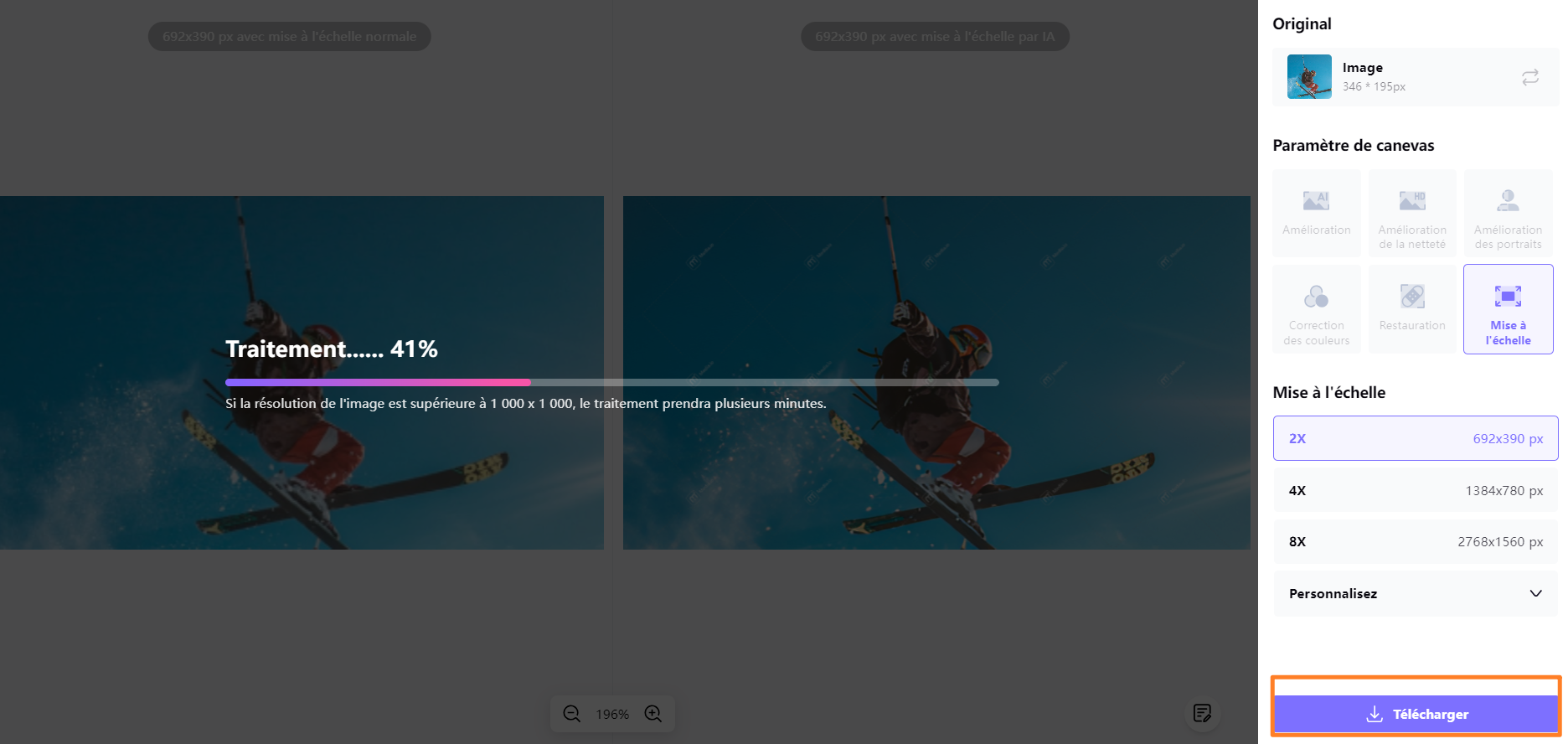Click the AI scaling label pill

tap(935, 37)
